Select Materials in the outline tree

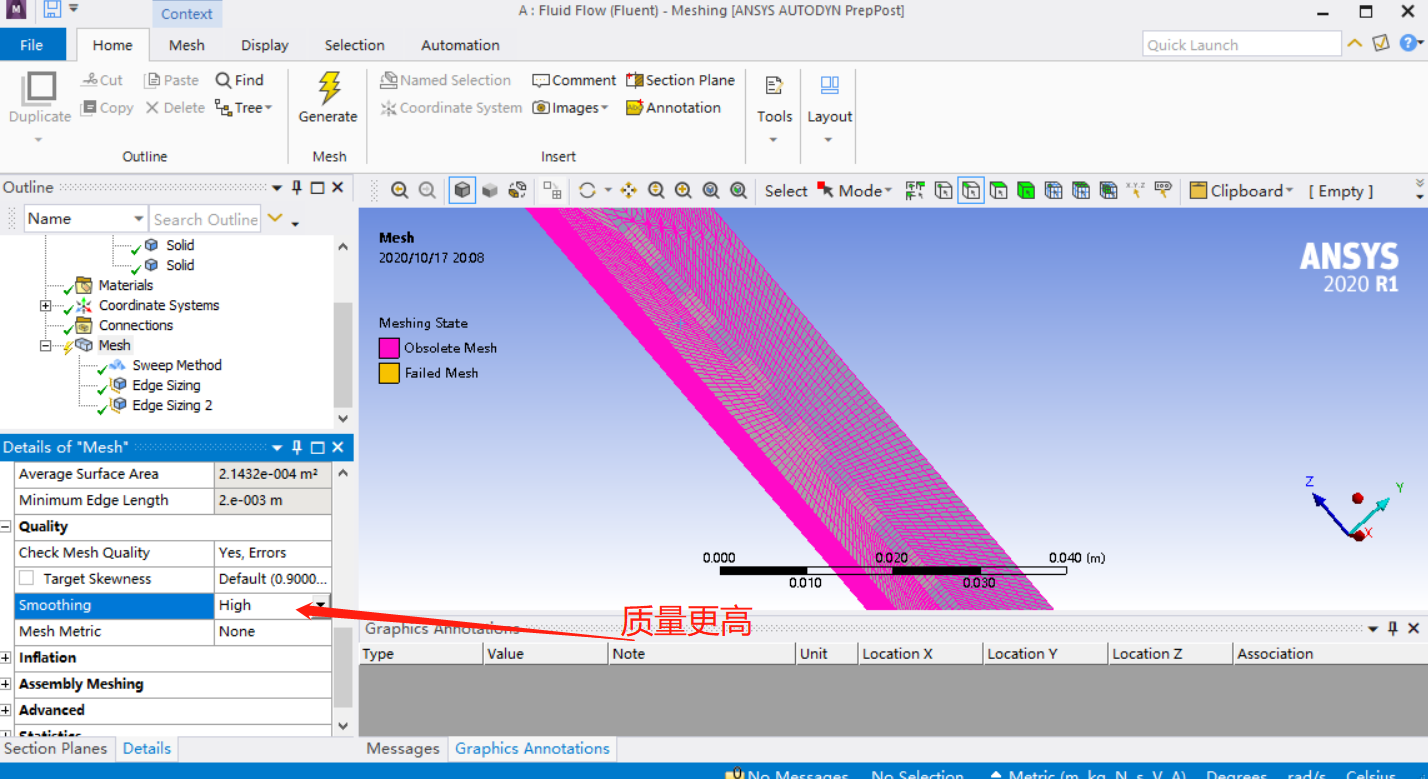coord(126,285)
